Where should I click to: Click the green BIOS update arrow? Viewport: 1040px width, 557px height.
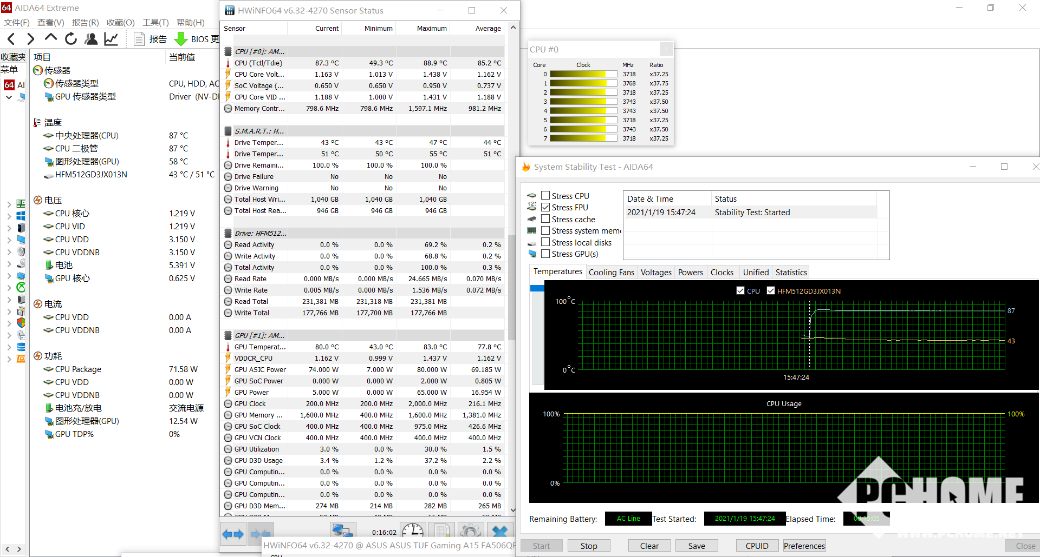point(180,39)
